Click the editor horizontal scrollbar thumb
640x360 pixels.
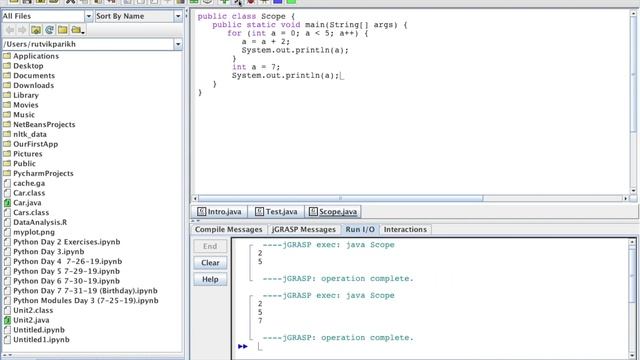tap(340, 198)
